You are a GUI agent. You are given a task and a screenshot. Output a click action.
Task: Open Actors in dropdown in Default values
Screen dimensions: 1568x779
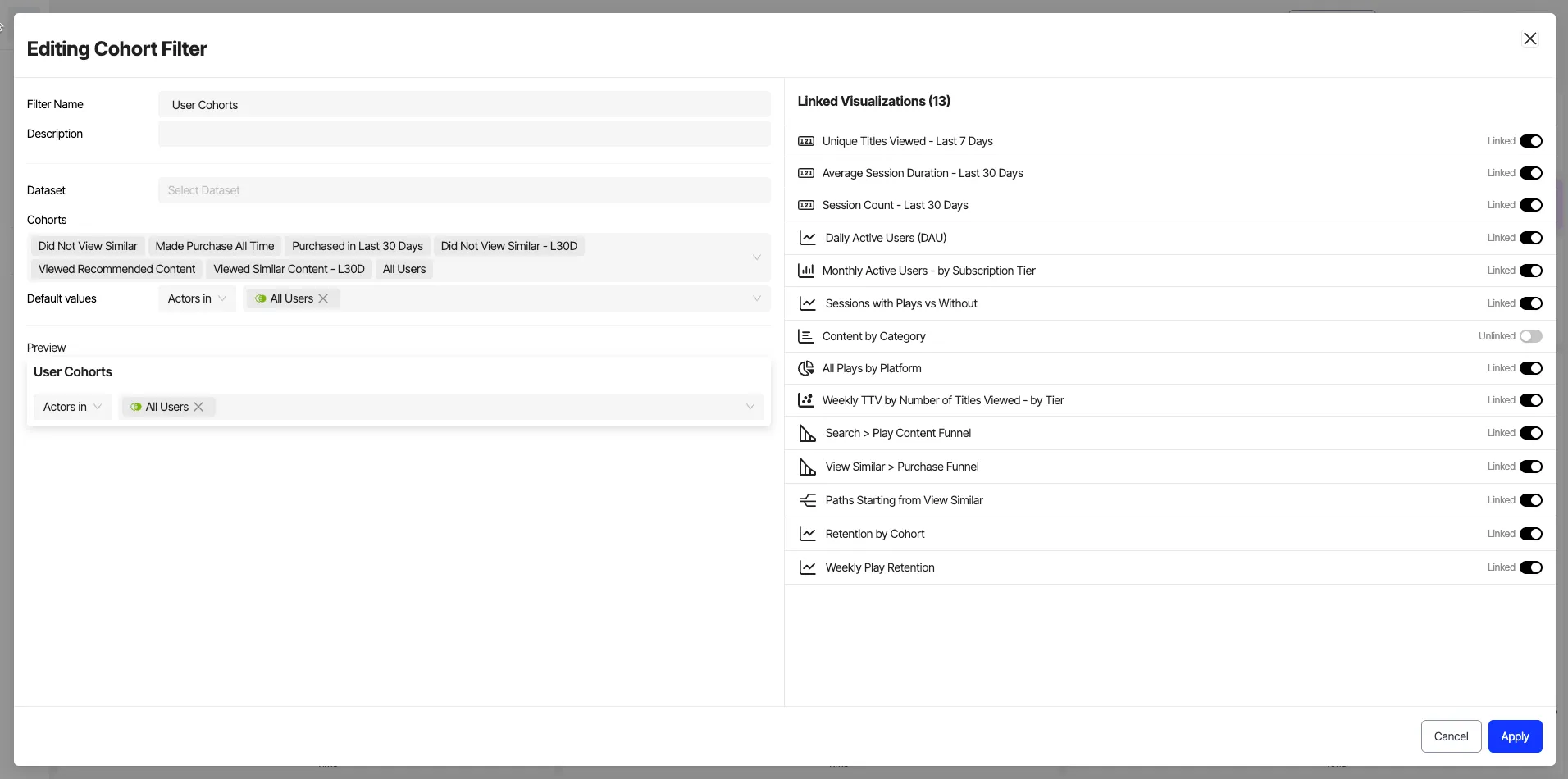coord(197,298)
